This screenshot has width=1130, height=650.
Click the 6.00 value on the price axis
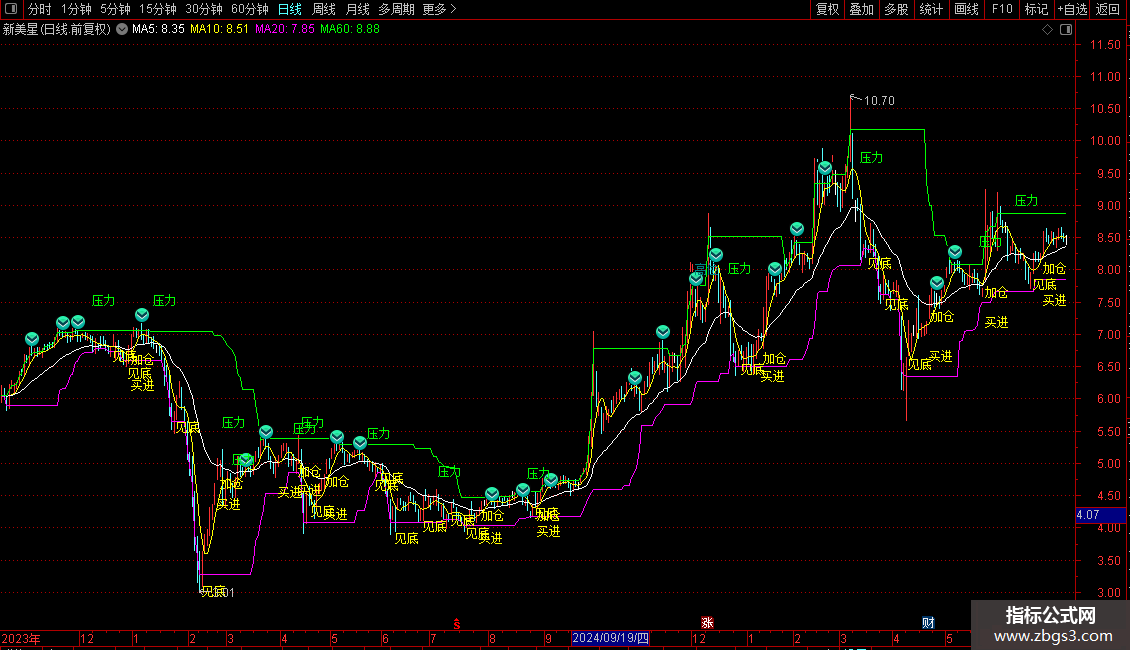pyautogui.click(x=1108, y=399)
